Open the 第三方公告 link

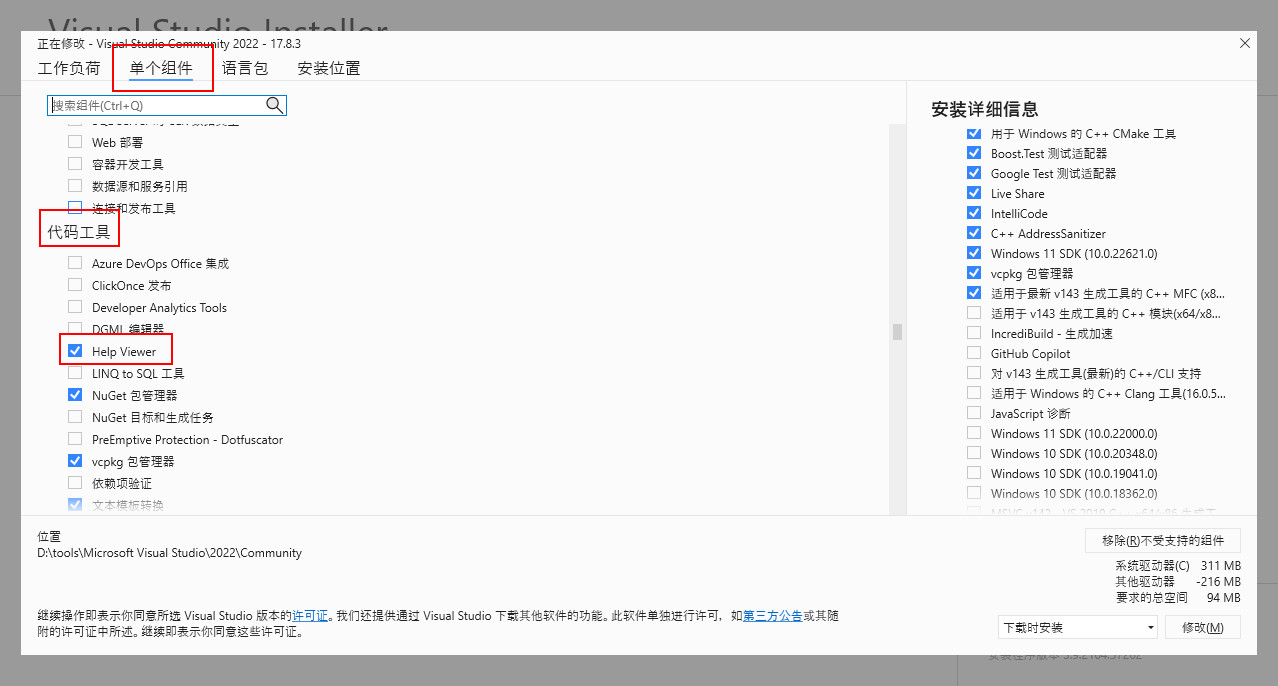tap(772, 616)
